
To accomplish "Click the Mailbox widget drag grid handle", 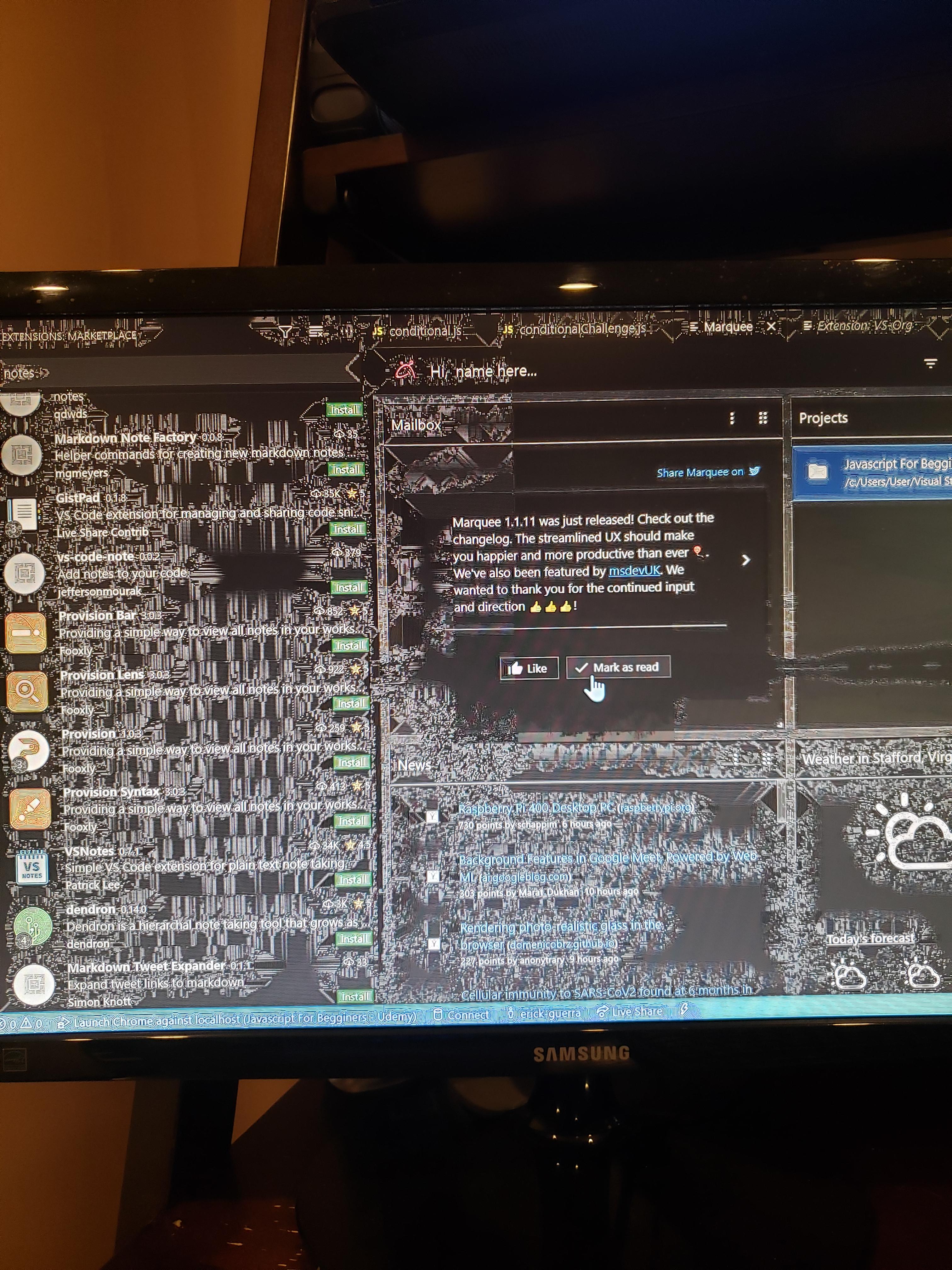I will point(762,417).
